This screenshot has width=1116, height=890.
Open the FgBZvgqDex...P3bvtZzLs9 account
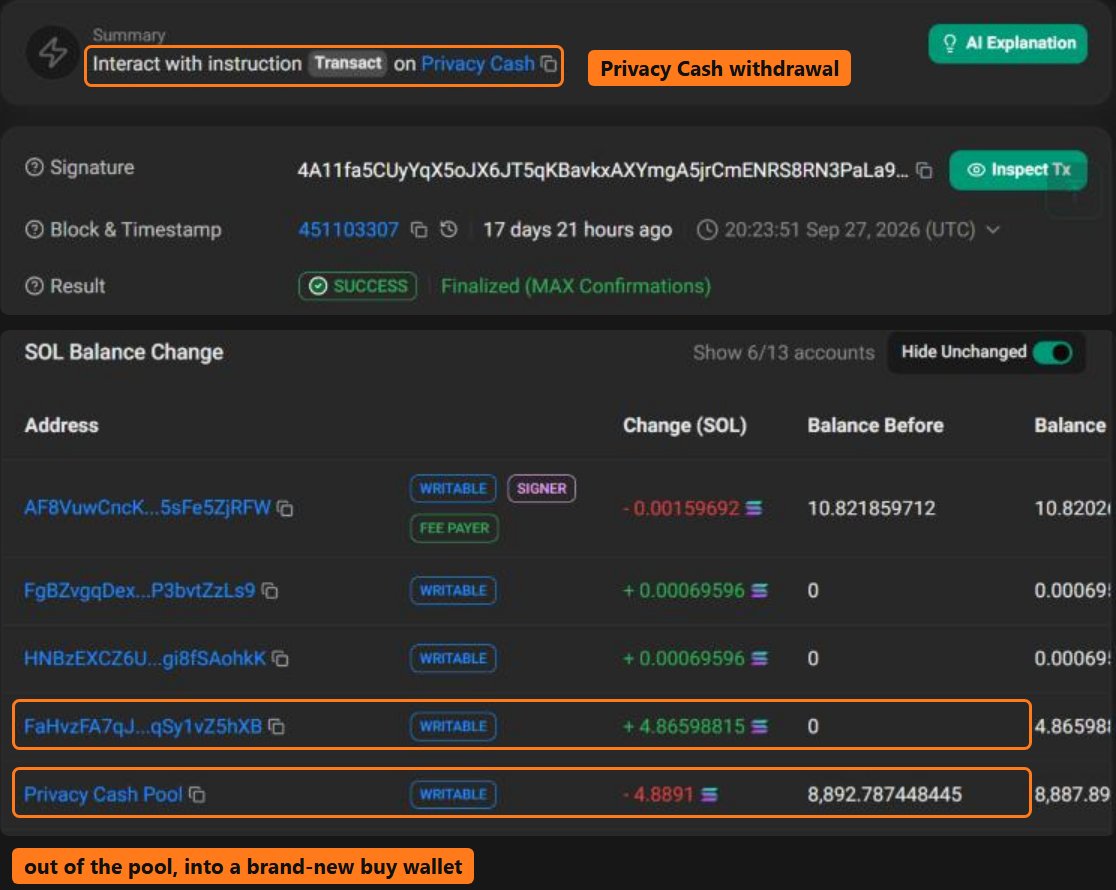coord(140,590)
